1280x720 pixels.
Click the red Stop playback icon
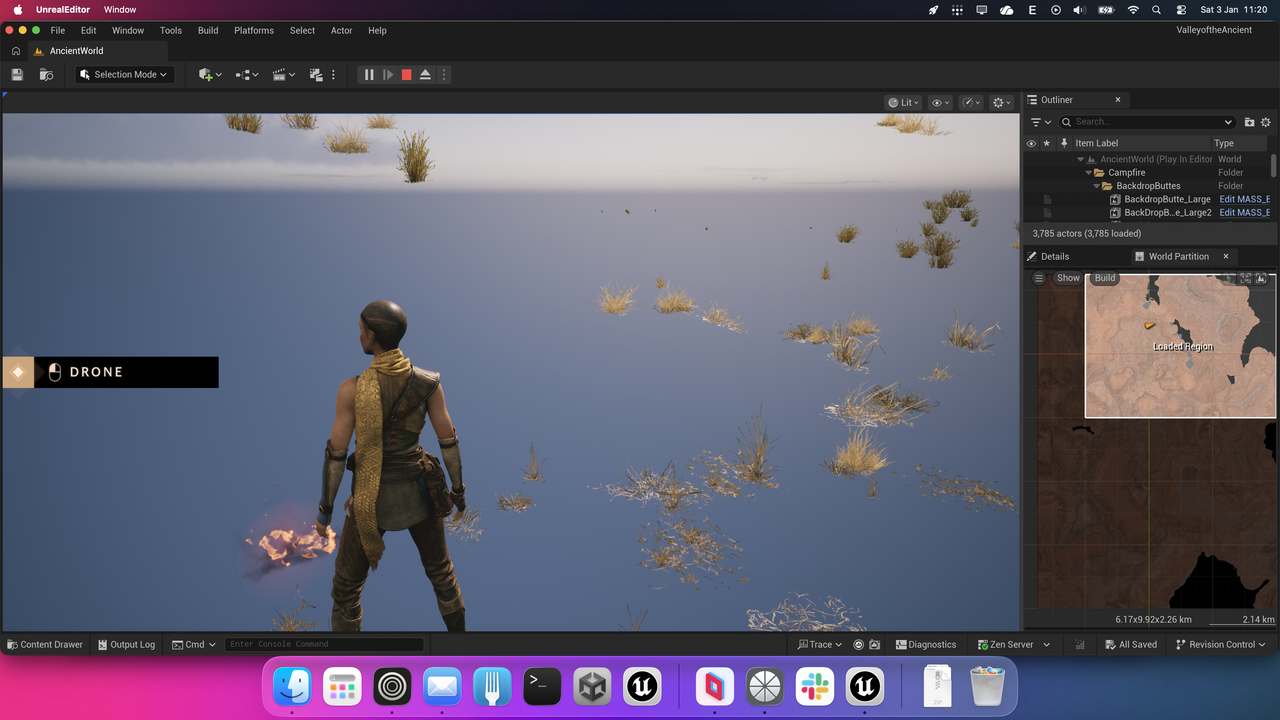click(x=404, y=74)
